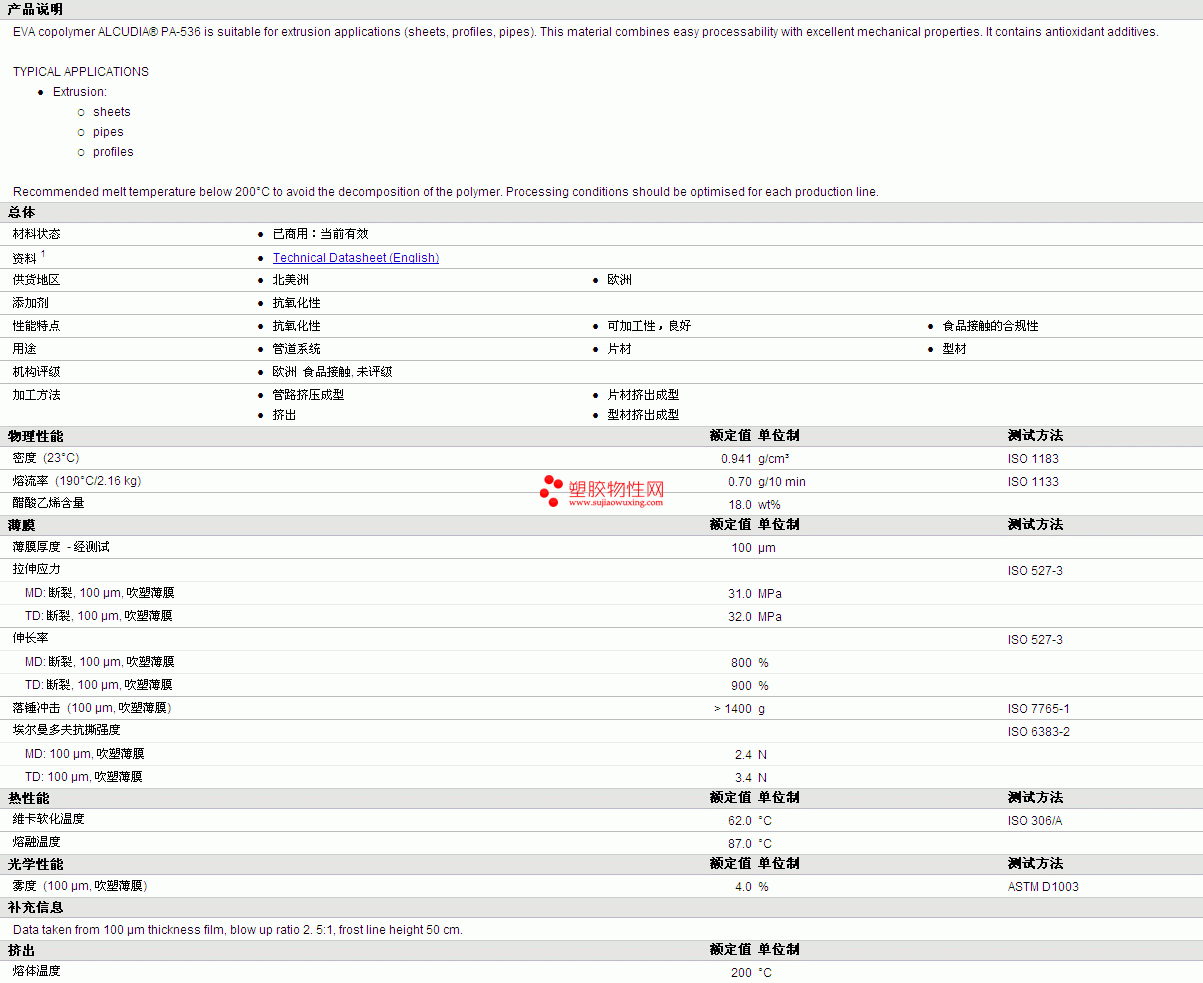Select the 材料状态 row label
Screen dimensions: 1203x983
coord(37,234)
